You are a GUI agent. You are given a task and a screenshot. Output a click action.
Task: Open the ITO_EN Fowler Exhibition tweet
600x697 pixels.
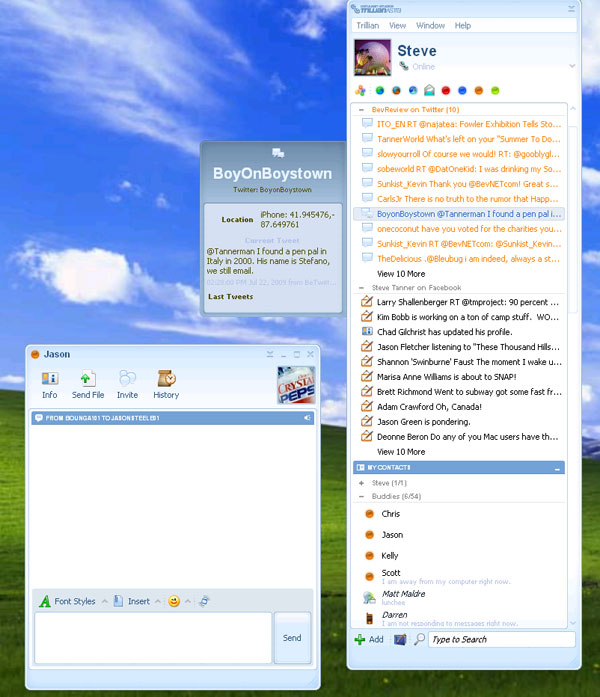click(x=459, y=124)
